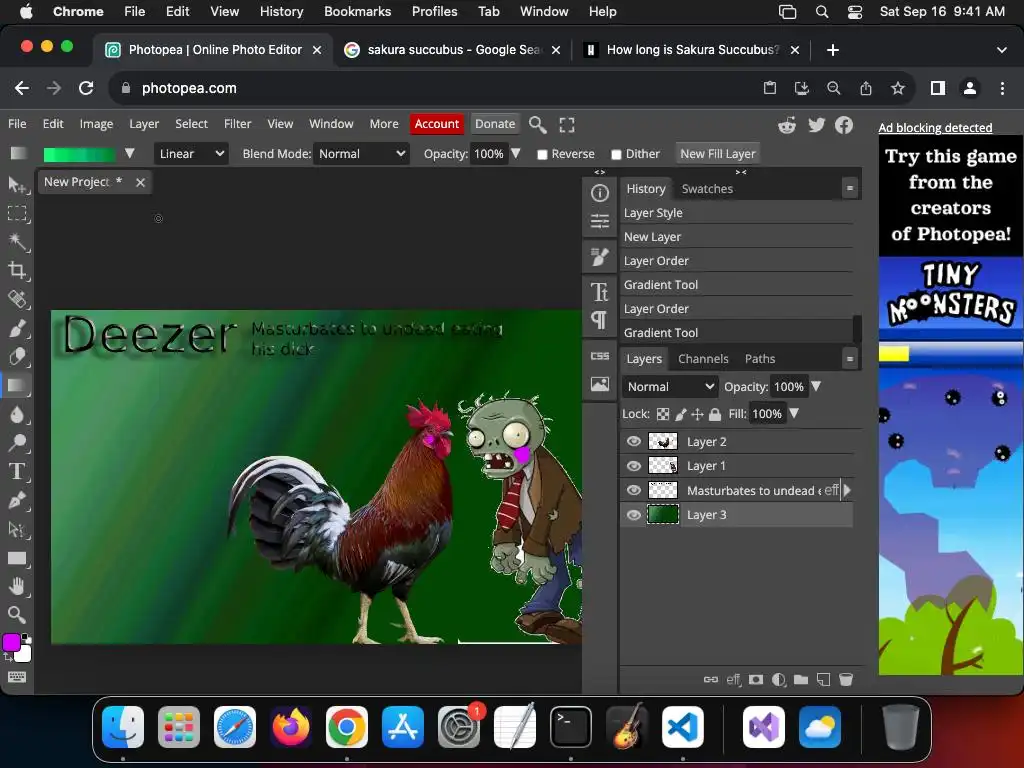Click the add layer mask icon
Viewport: 1024px width, 768px height.
[756, 680]
